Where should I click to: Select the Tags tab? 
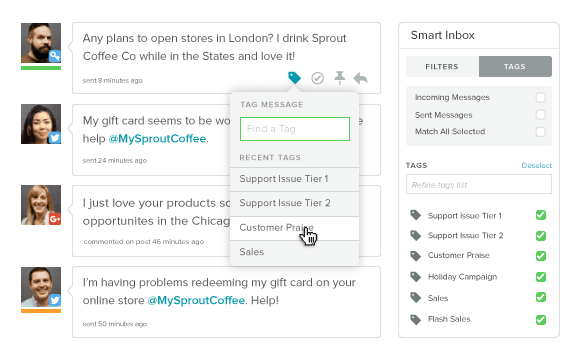[x=515, y=67]
